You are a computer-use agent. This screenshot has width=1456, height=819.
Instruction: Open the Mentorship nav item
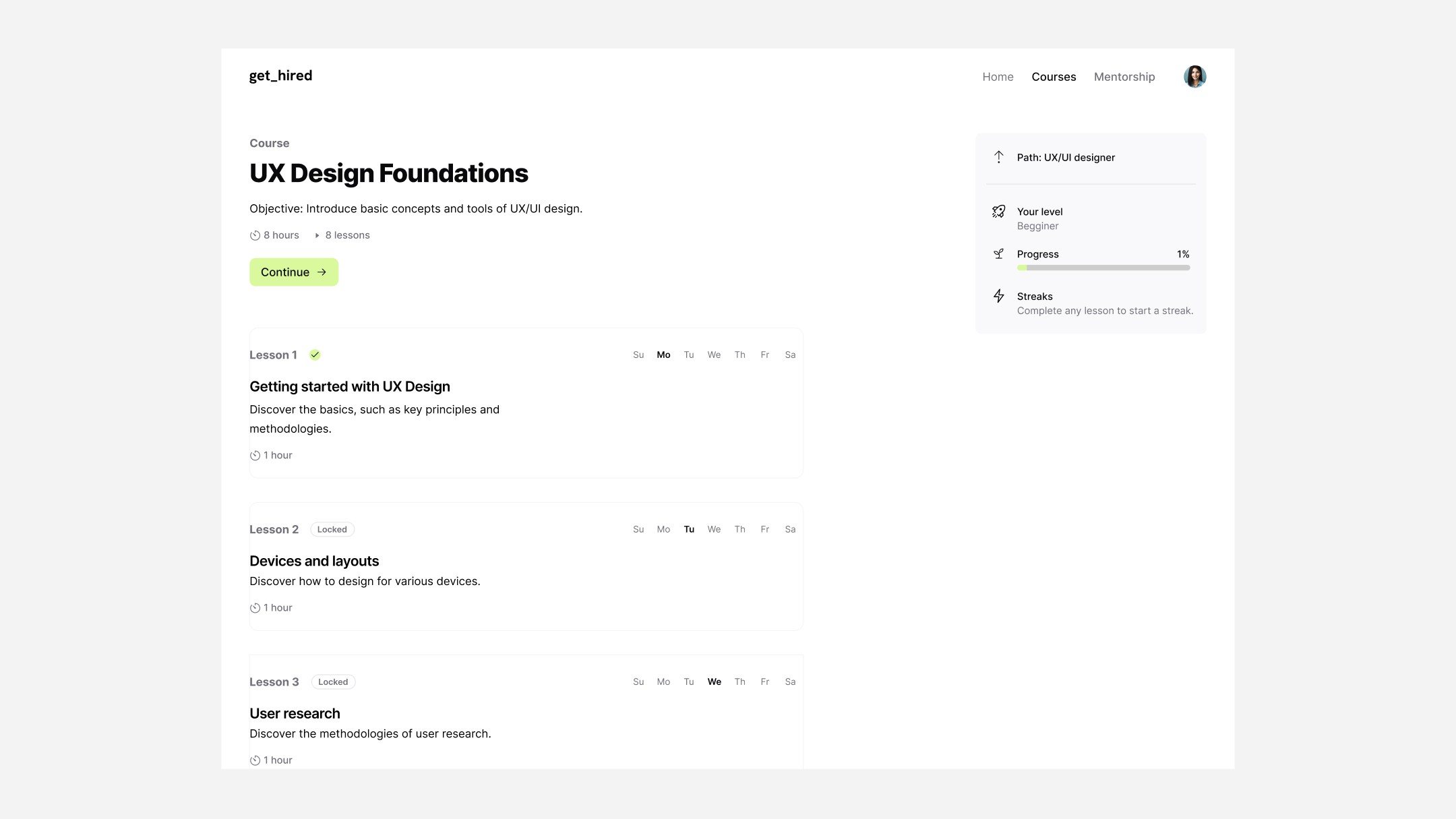tap(1124, 77)
